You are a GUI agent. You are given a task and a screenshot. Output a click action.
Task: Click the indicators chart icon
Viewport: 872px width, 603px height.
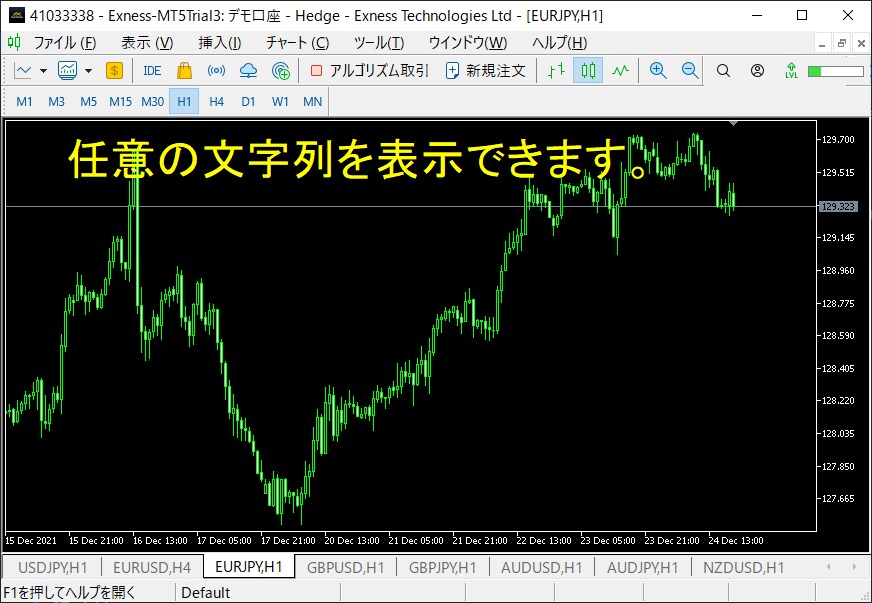pos(67,71)
